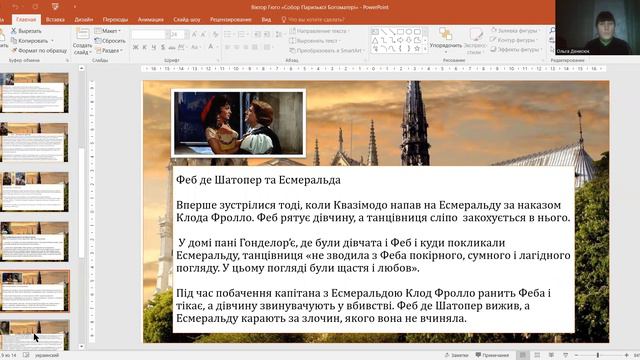
Task: Open the columns button
Action: (268, 47)
